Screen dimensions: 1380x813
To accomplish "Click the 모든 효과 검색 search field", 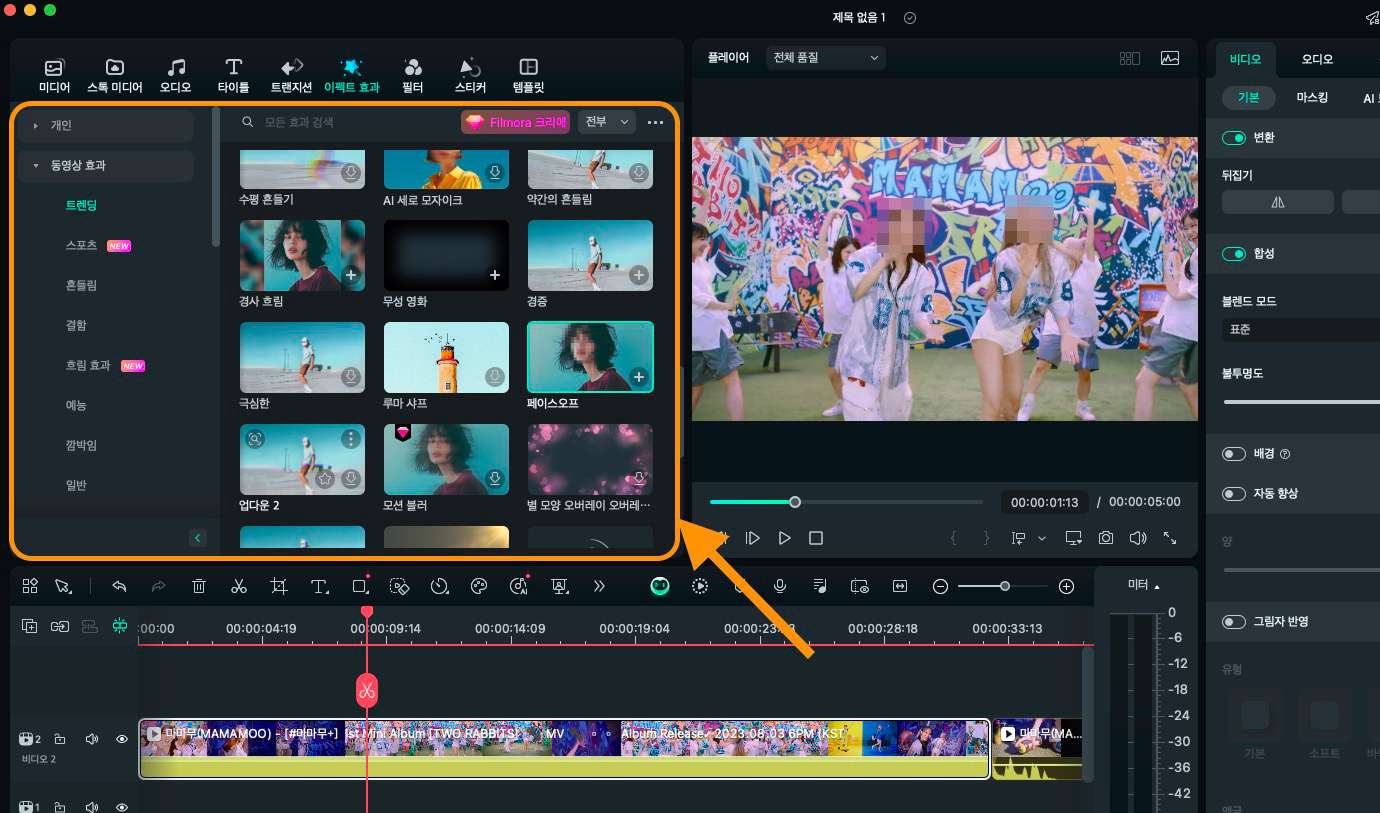I will [345, 122].
